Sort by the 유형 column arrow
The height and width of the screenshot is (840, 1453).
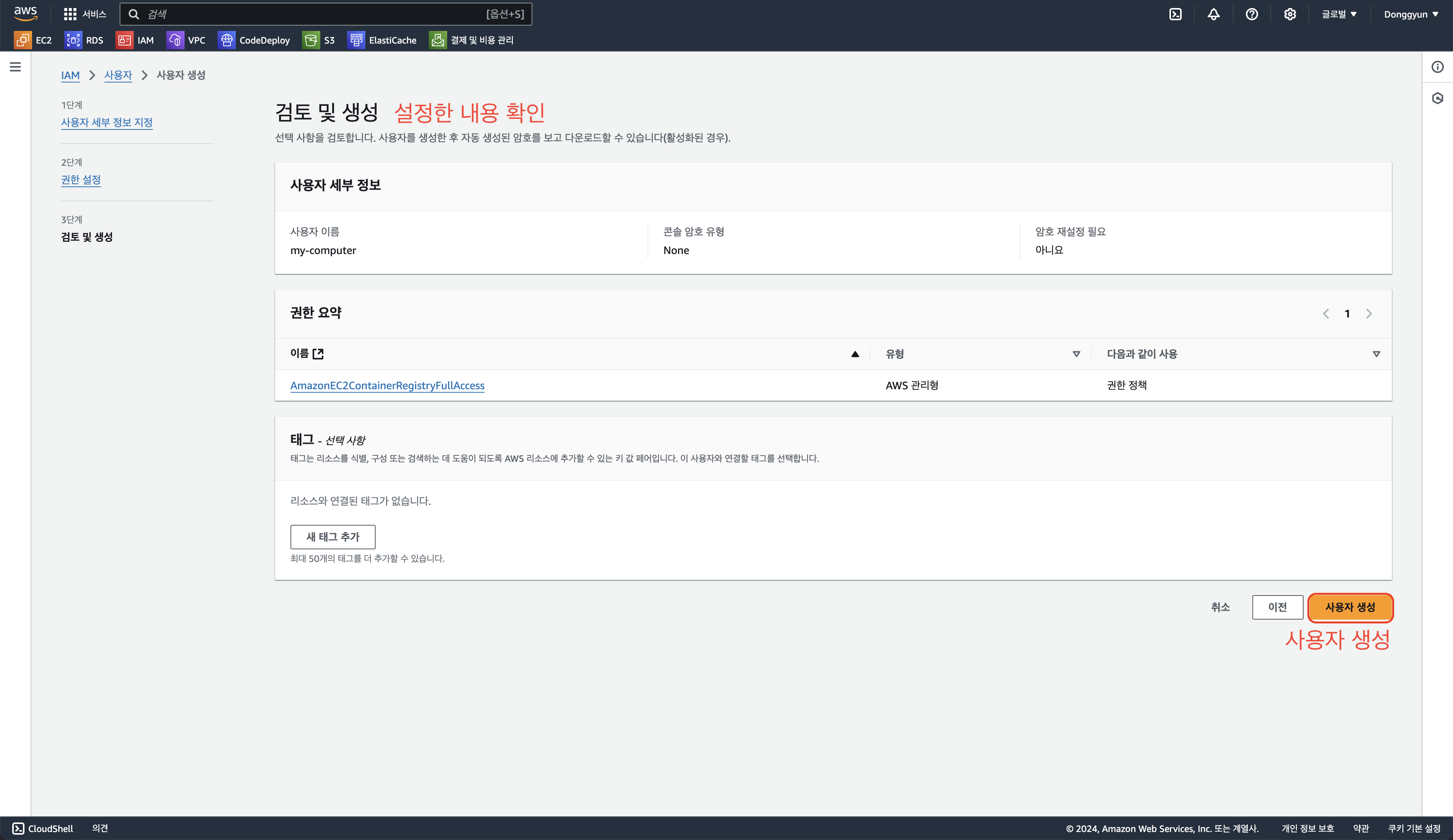[1076, 354]
